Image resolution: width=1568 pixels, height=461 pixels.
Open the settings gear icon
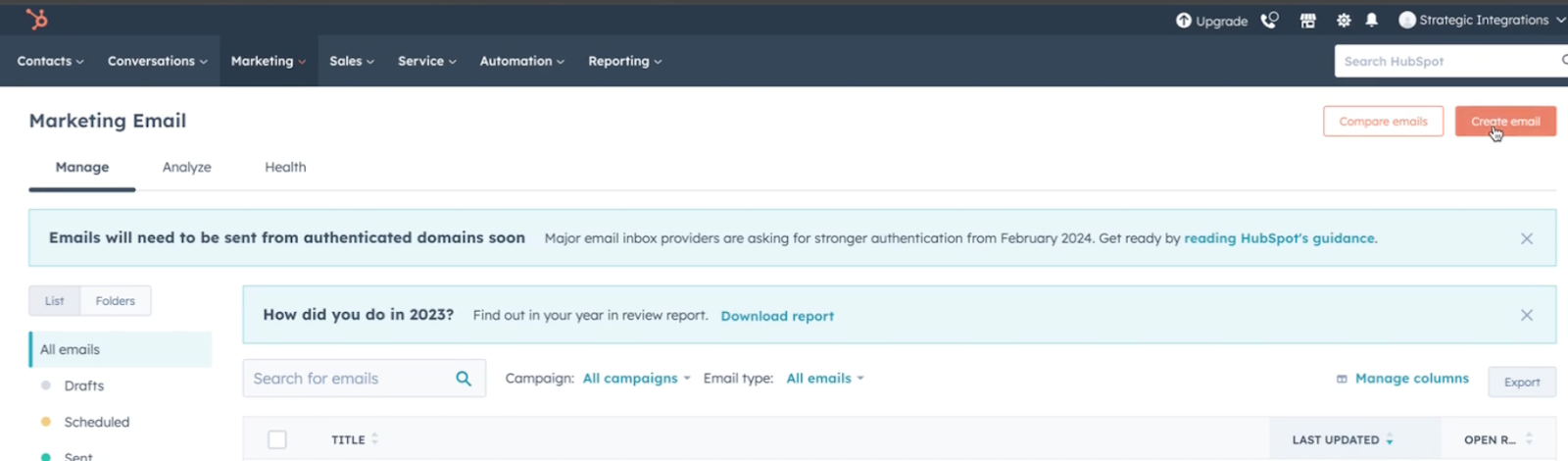1344,21
